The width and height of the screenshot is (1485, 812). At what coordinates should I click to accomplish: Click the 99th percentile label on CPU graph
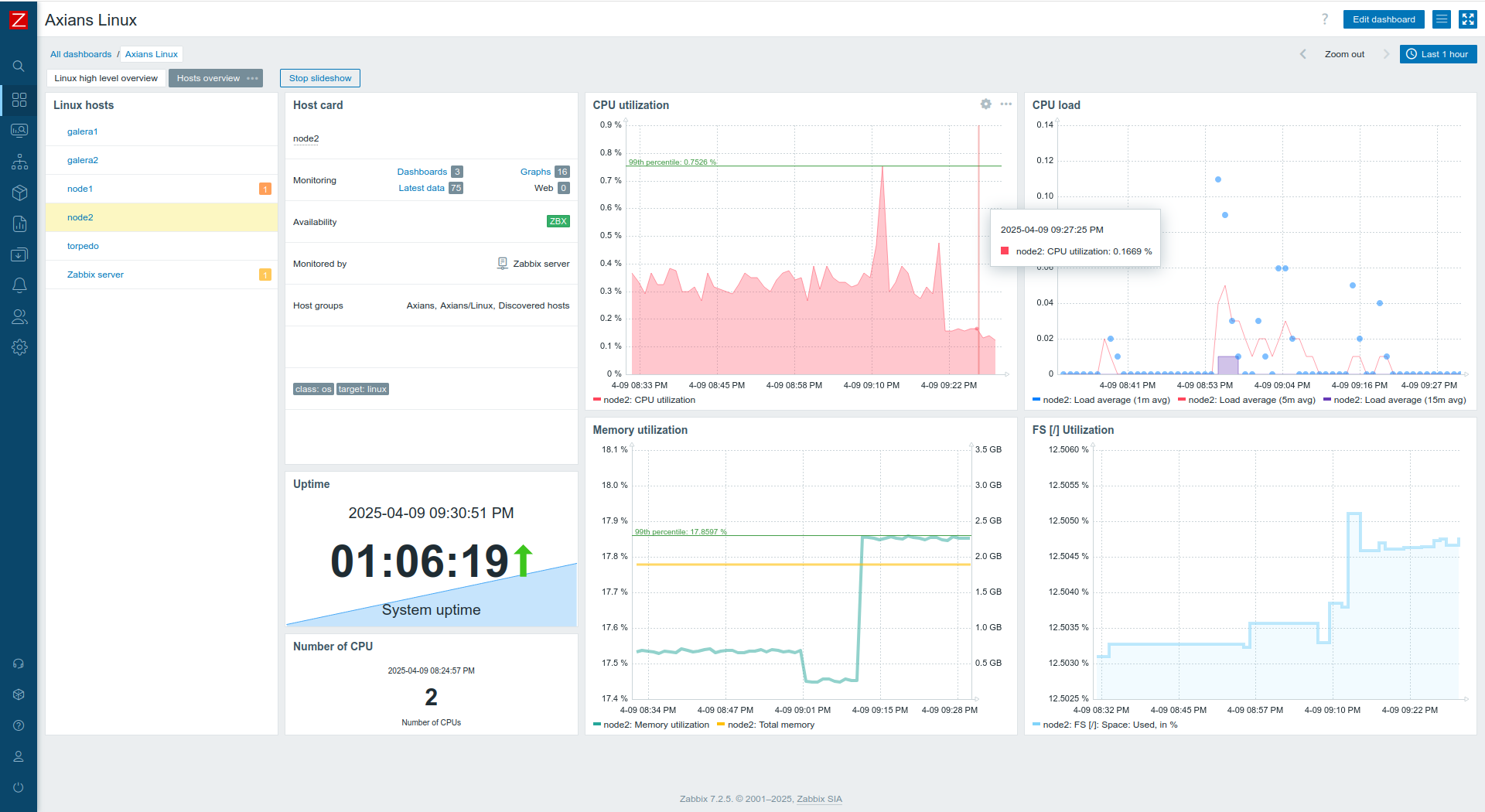pos(672,162)
